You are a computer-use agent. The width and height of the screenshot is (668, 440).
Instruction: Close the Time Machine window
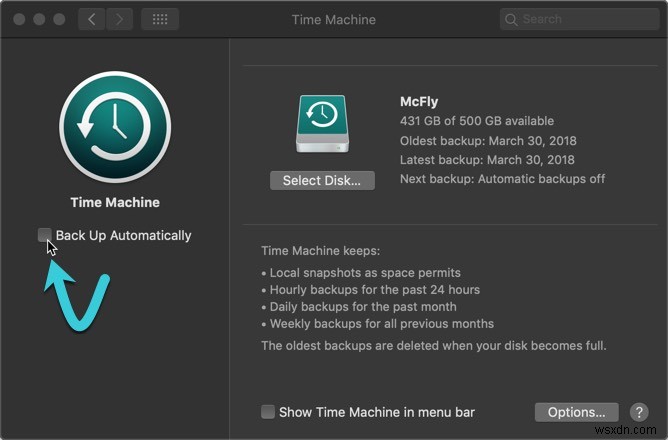click(21, 19)
